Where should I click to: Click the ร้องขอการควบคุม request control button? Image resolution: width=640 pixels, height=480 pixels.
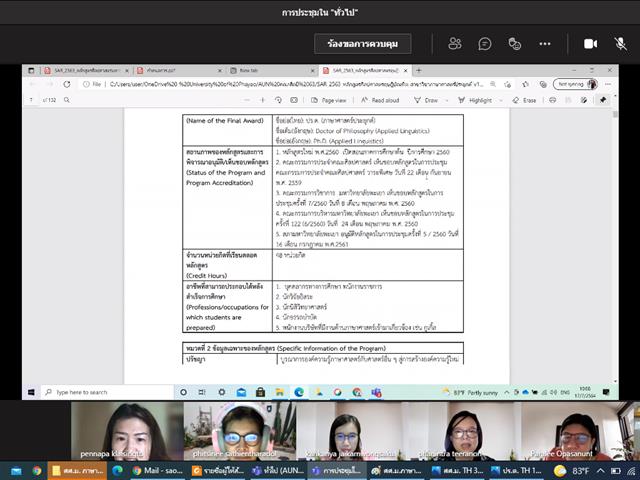[x=362, y=44]
